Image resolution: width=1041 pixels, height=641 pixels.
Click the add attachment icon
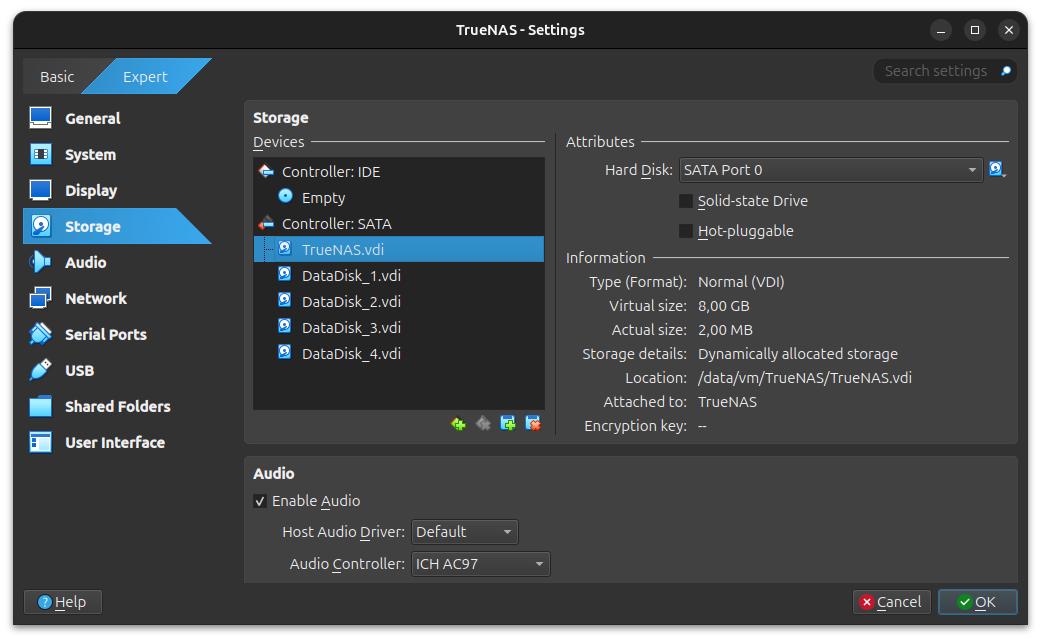click(x=508, y=424)
